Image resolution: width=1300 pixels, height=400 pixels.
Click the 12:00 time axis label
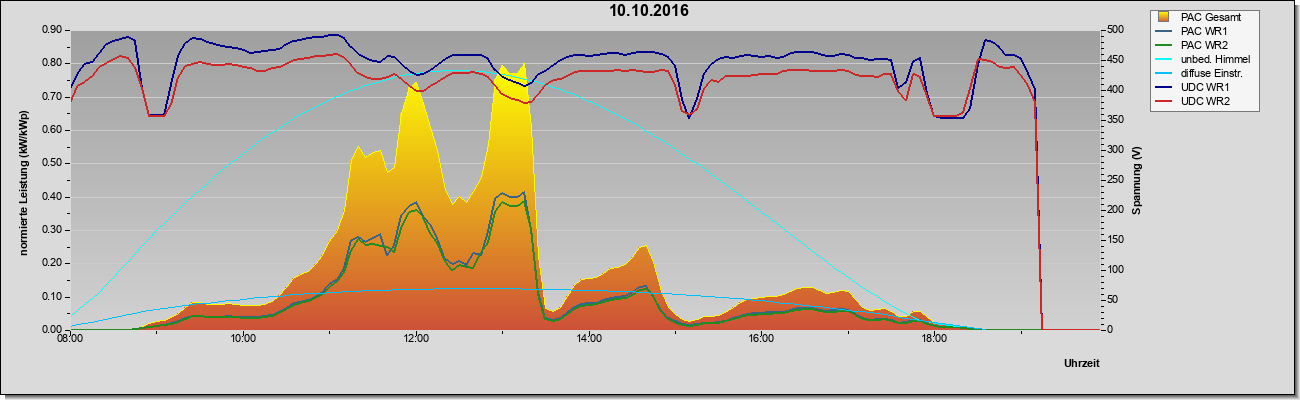click(416, 340)
